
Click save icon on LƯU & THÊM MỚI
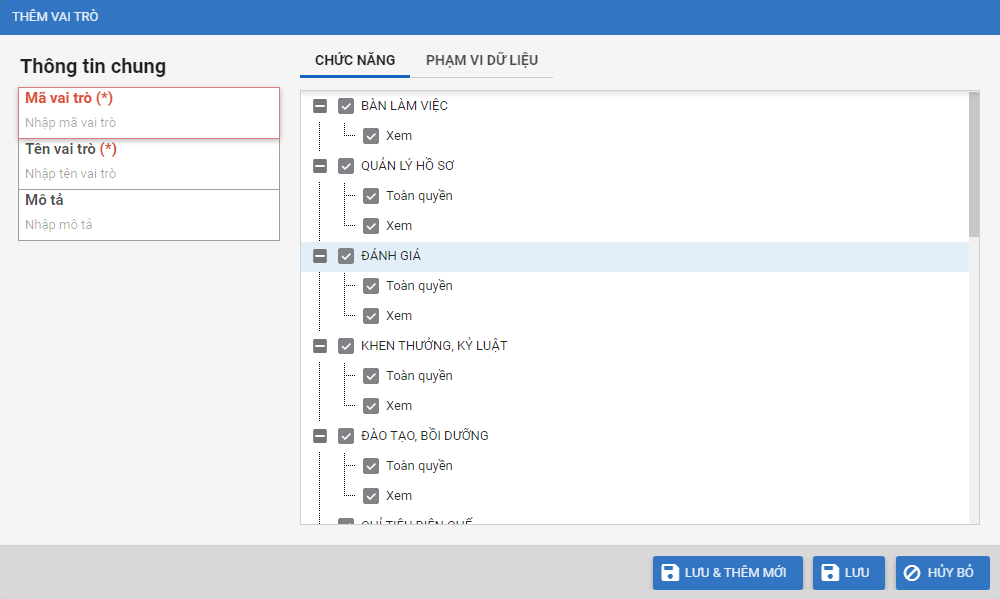coord(671,573)
